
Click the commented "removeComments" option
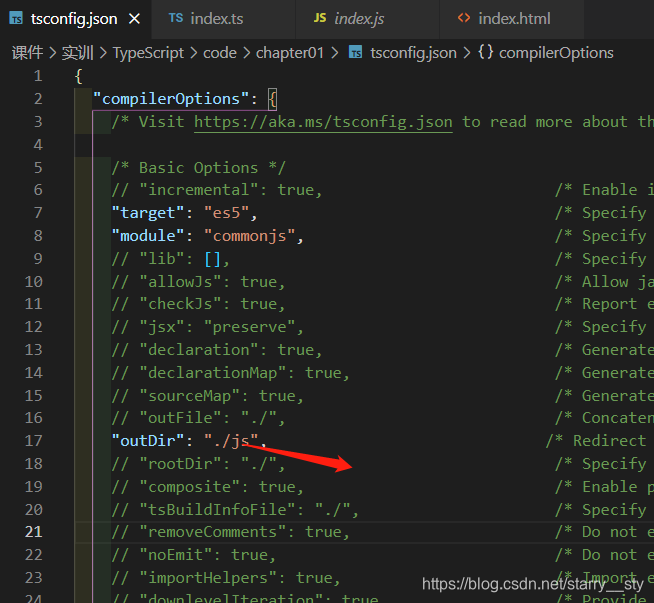coord(231,532)
